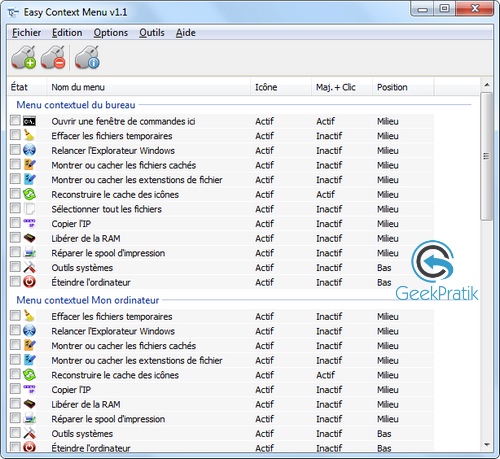Click the extensions de fichier icon in bureau section
Image resolution: width=500 pixels, height=459 pixels.
tap(29, 180)
